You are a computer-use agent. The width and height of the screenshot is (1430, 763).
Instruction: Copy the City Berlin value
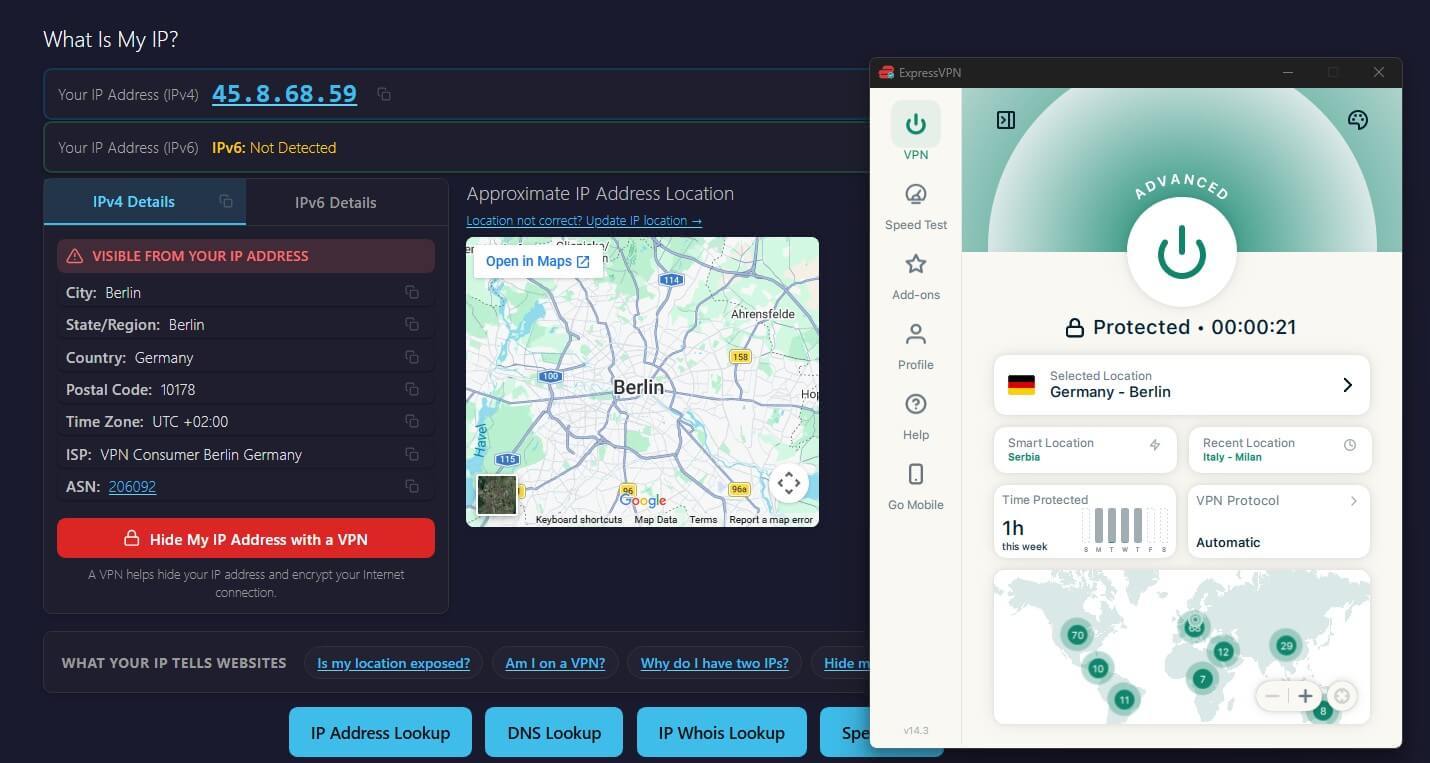(x=411, y=292)
